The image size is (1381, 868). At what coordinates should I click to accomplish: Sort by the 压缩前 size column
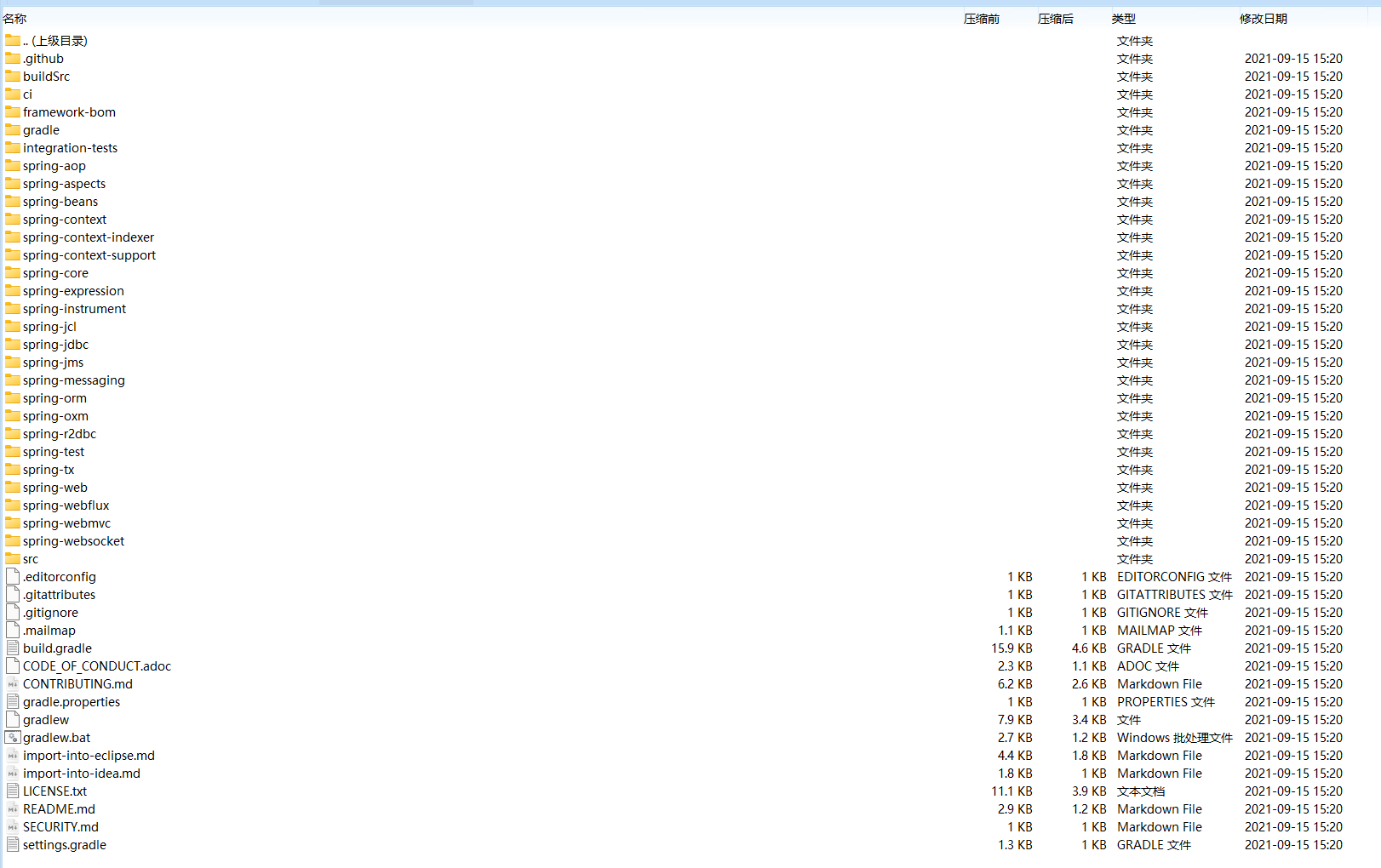pos(981,19)
